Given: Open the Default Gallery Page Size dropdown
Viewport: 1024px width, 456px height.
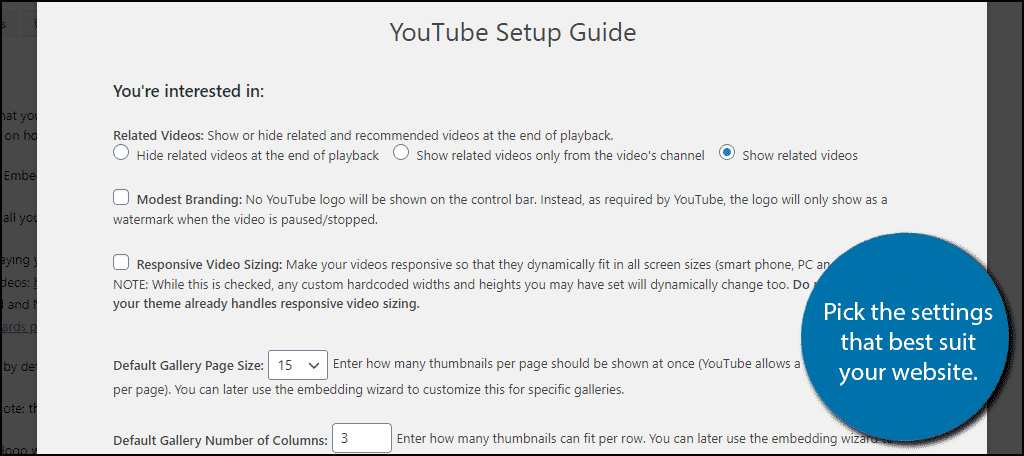Looking at the screenshot, I should coord(298,365).
